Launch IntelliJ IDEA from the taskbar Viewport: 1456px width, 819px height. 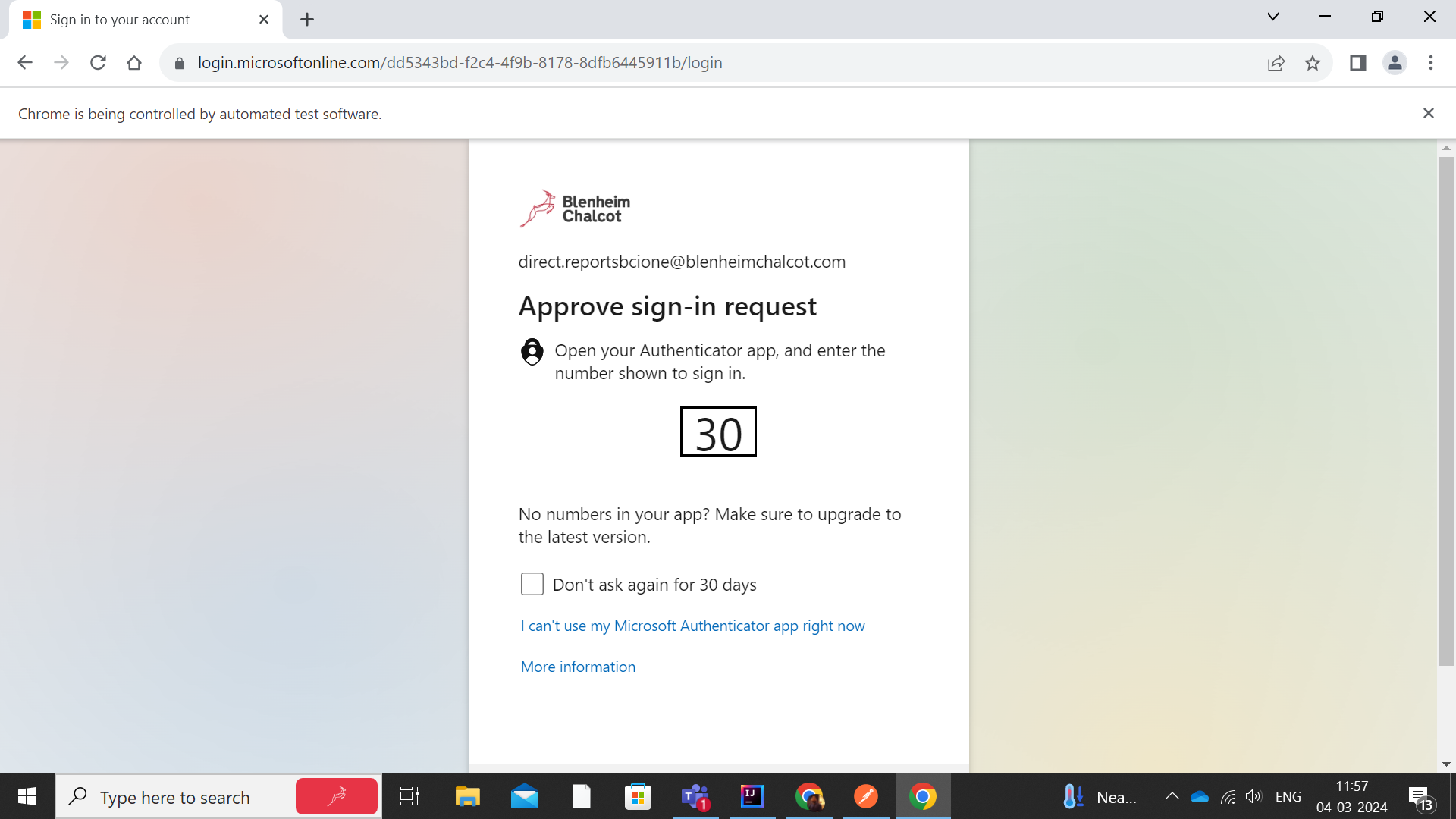752,796
